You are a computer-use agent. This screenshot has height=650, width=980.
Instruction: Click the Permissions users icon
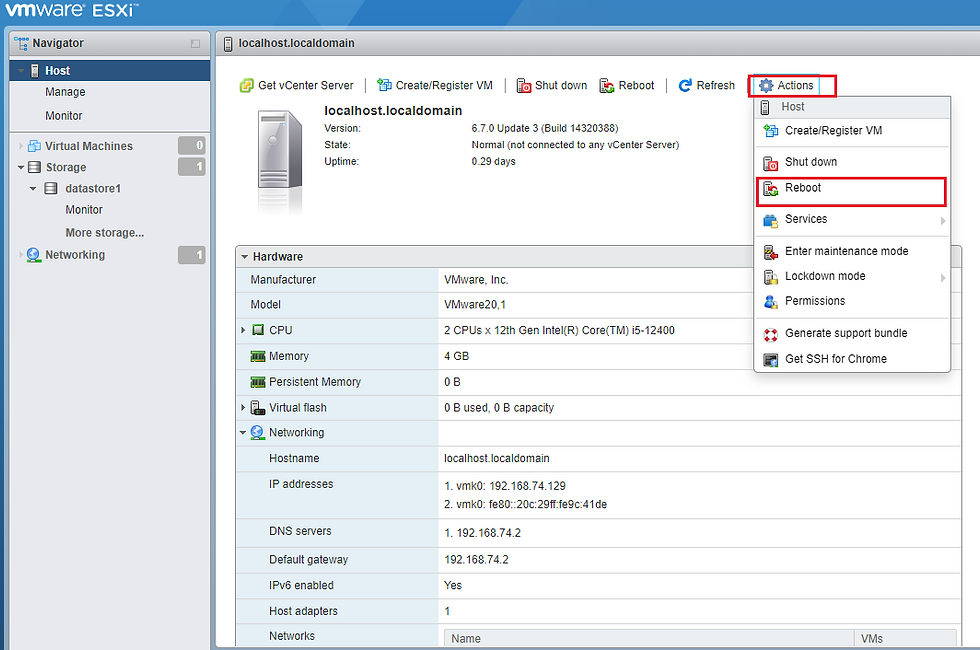(x=771, y=302)
